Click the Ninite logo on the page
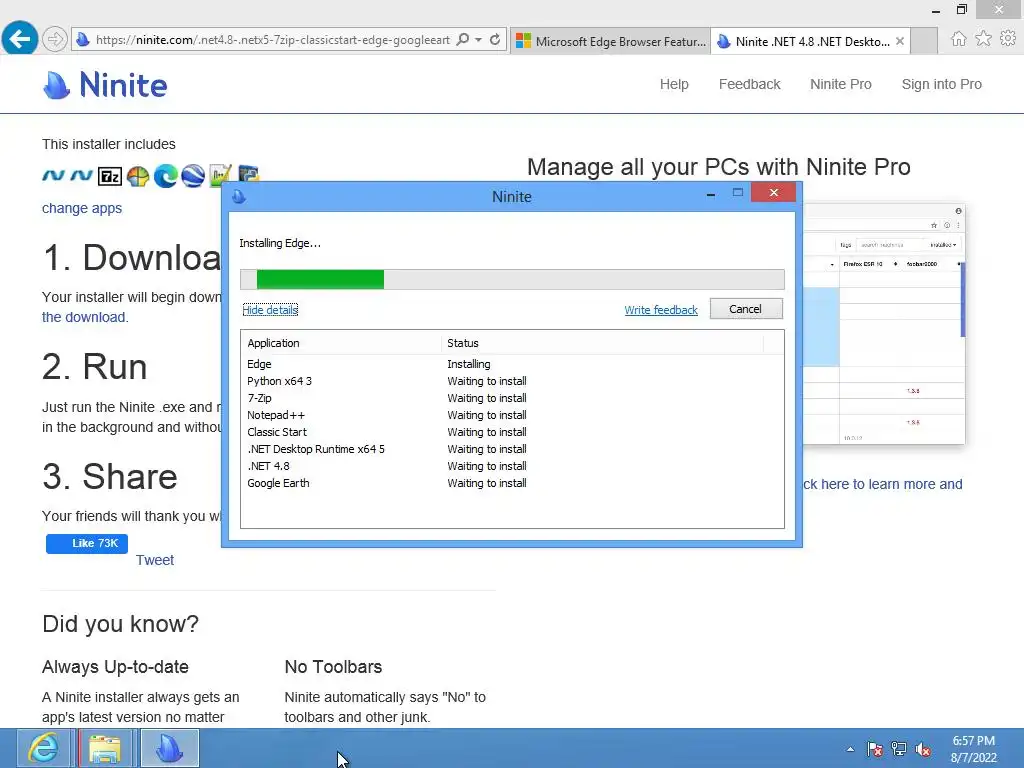 click(104, 85)
